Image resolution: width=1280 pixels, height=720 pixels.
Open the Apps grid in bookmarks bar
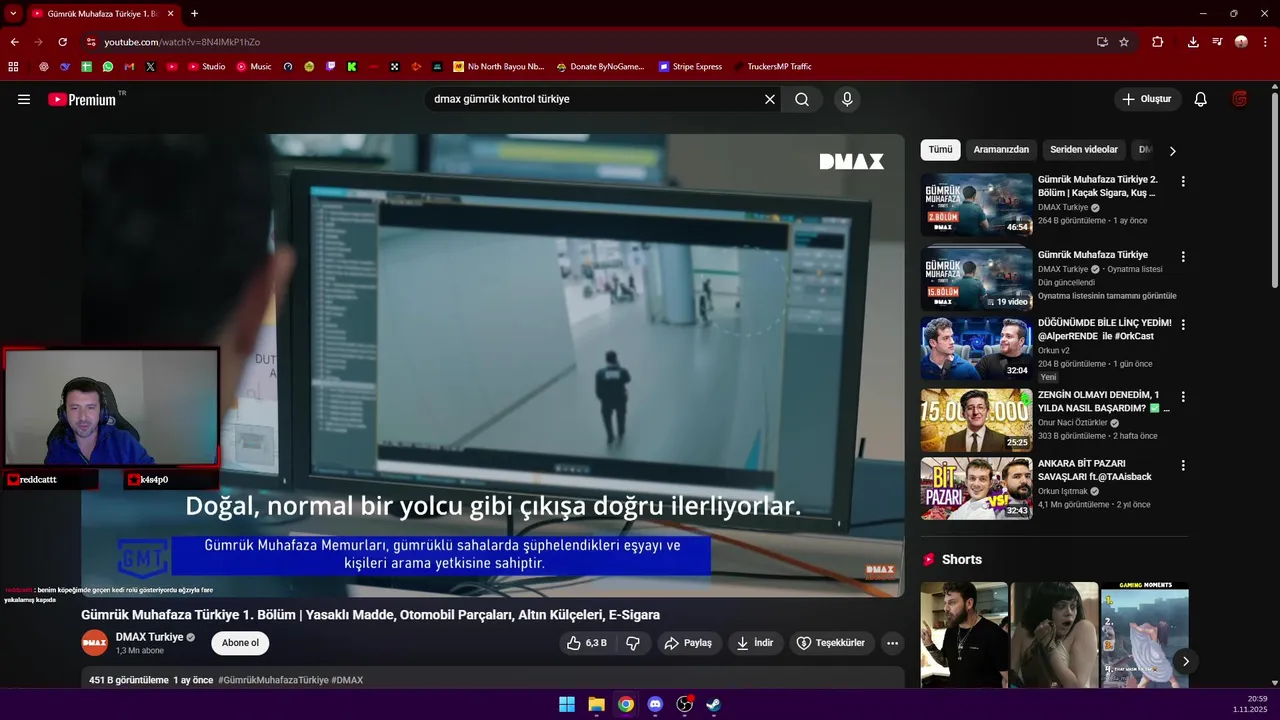pos(13,67)
